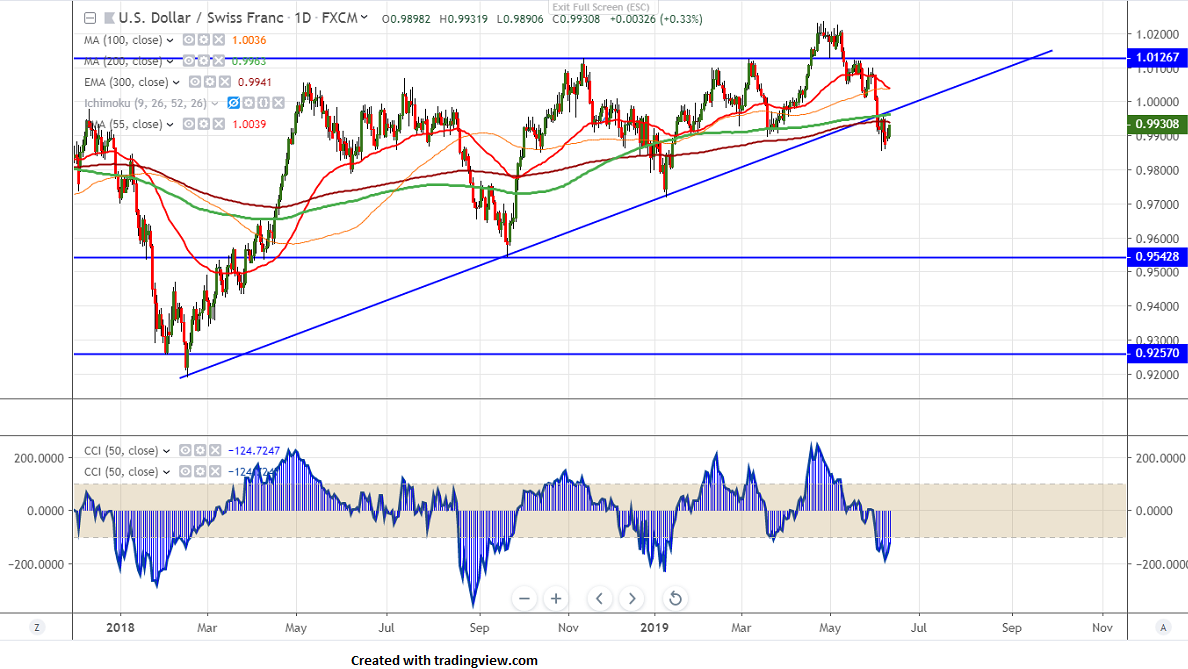Reset the chart view
The width and height of the screenshot is (1188, 669).
pos(675,599)
